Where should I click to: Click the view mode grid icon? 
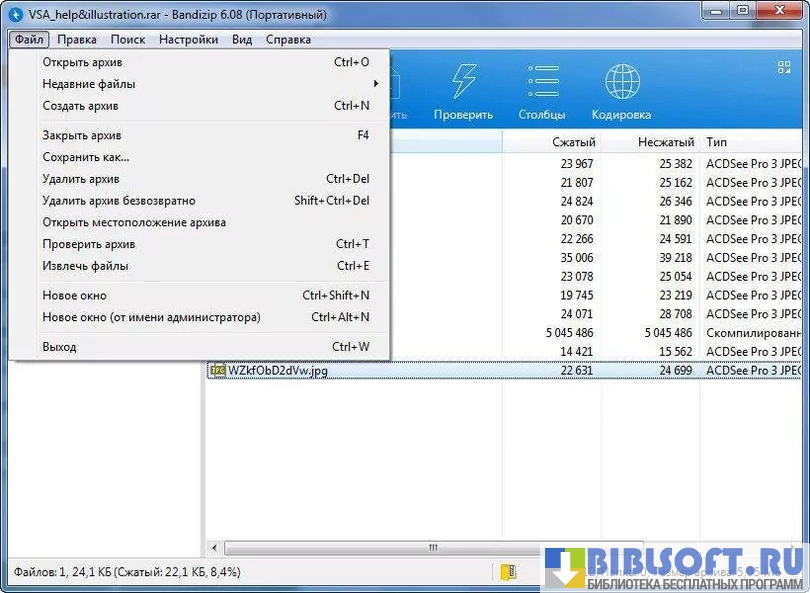click(x=783, y=67)
